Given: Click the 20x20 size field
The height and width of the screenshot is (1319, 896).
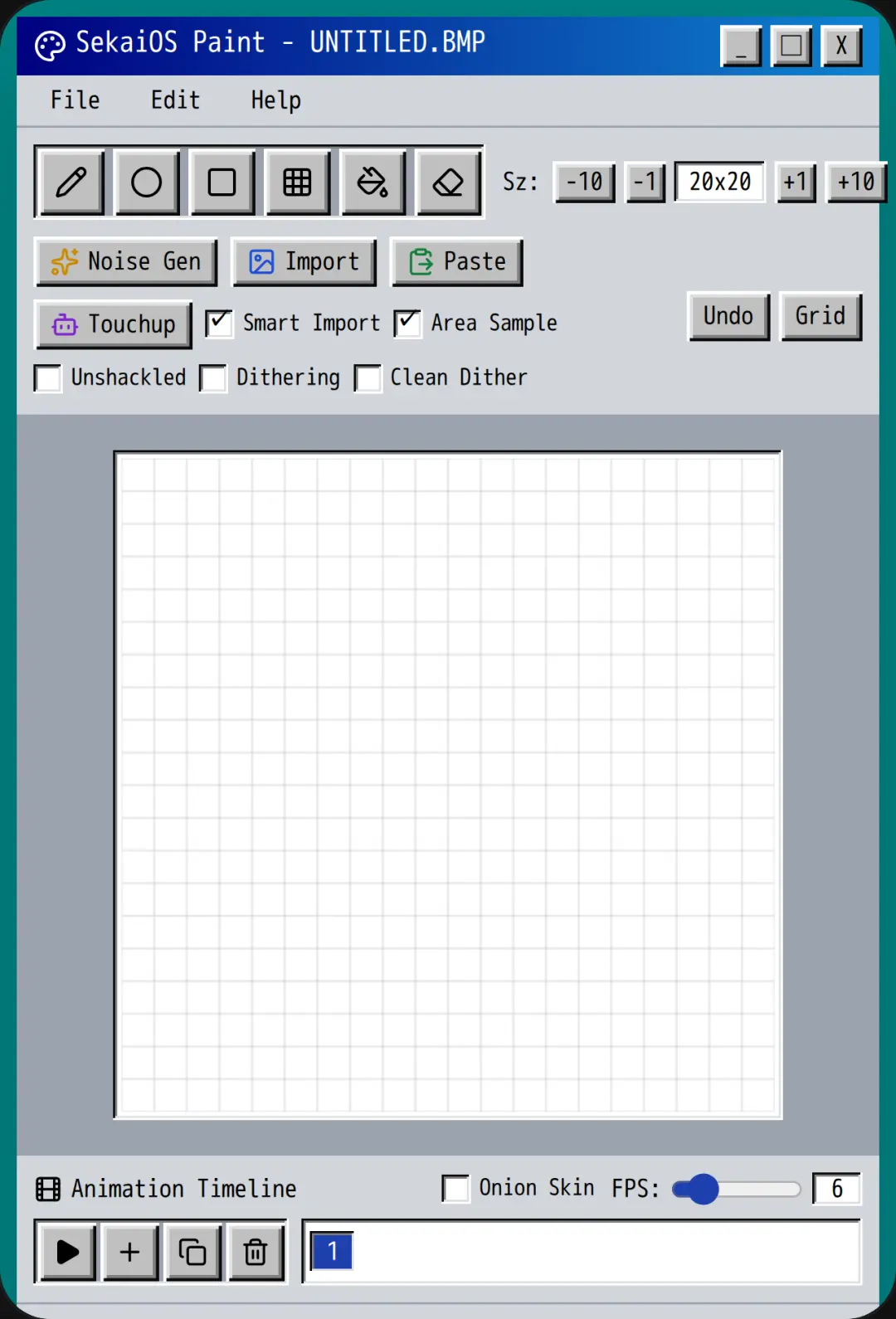Looking at the screenshot, I should point(719,182).
